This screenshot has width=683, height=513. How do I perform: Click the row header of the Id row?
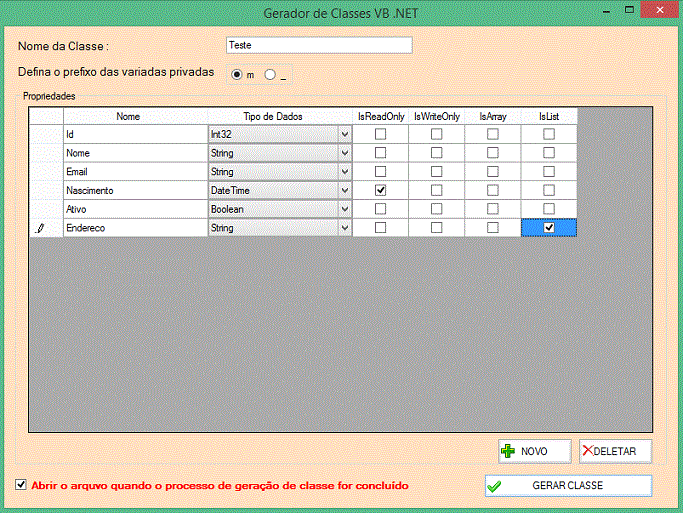click(x=46, y=134)
